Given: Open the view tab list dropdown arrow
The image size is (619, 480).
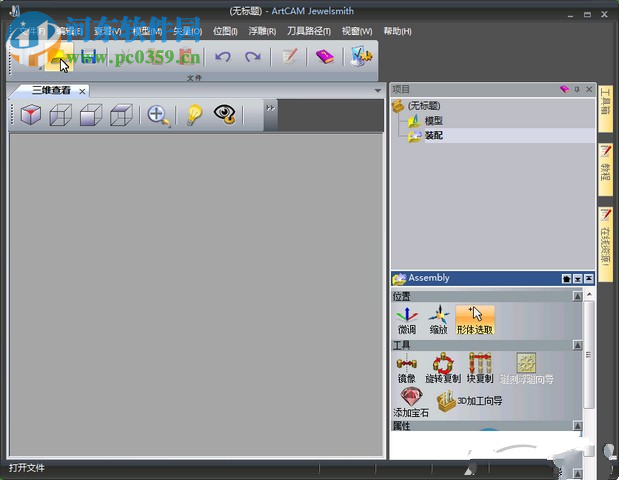Looking at the screenshot, I should 378,91.
